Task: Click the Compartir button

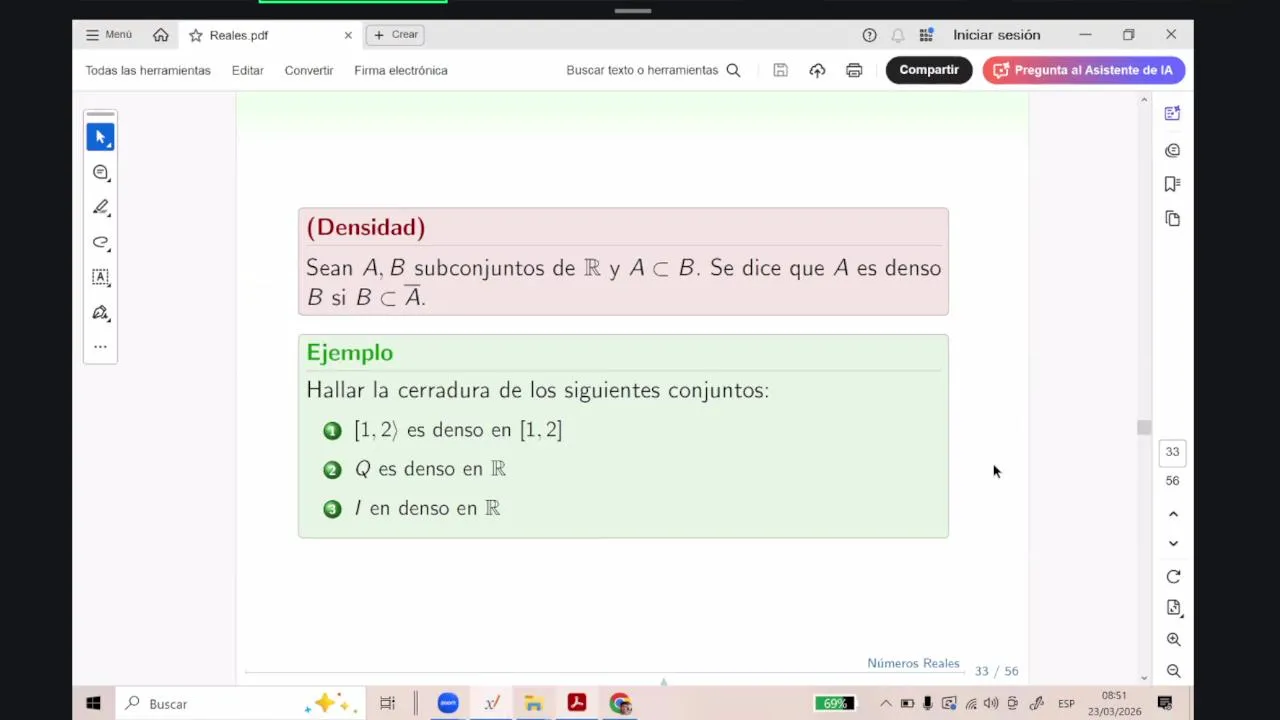Action: pos(929,70)
